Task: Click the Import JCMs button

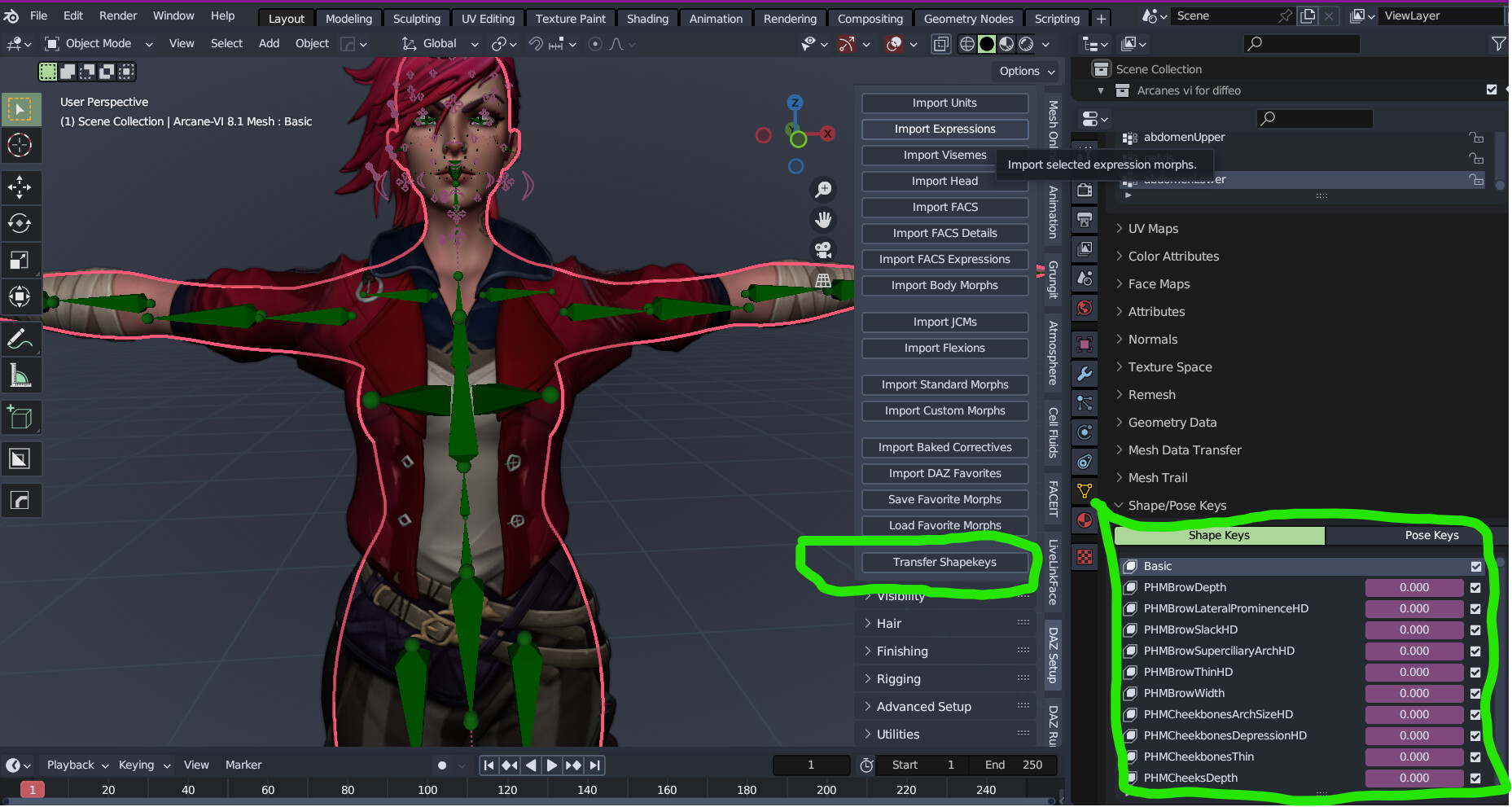Action: point(944,322)
